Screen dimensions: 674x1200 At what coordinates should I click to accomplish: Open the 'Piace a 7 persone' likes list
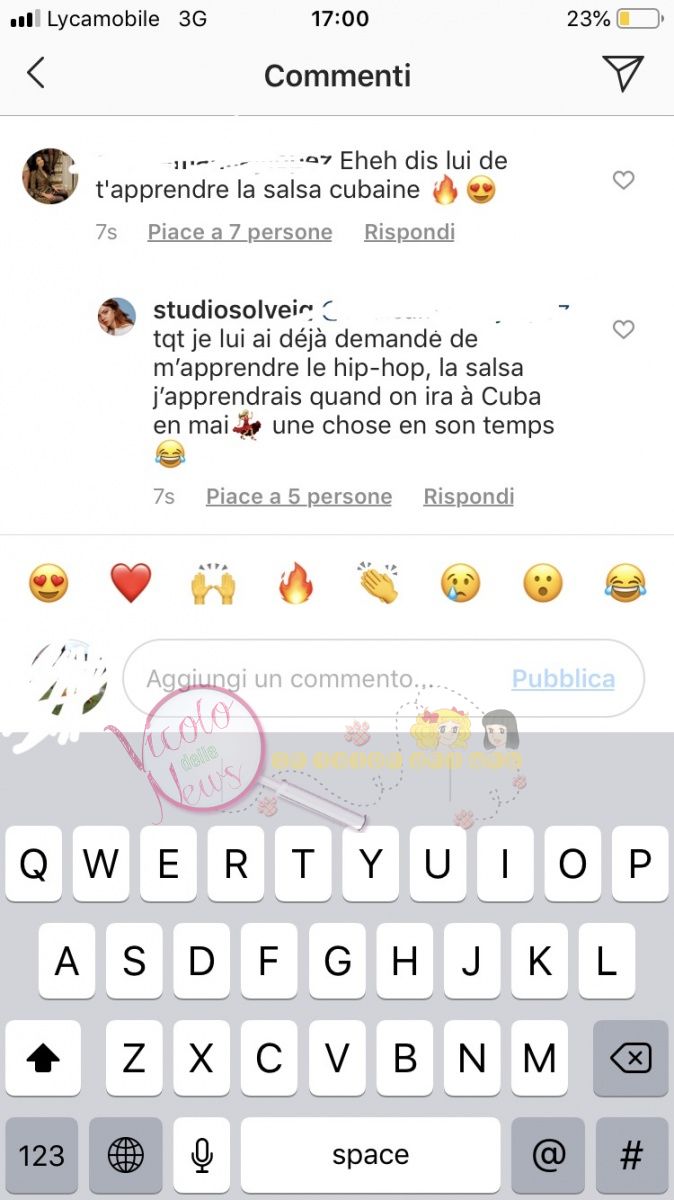240,232
